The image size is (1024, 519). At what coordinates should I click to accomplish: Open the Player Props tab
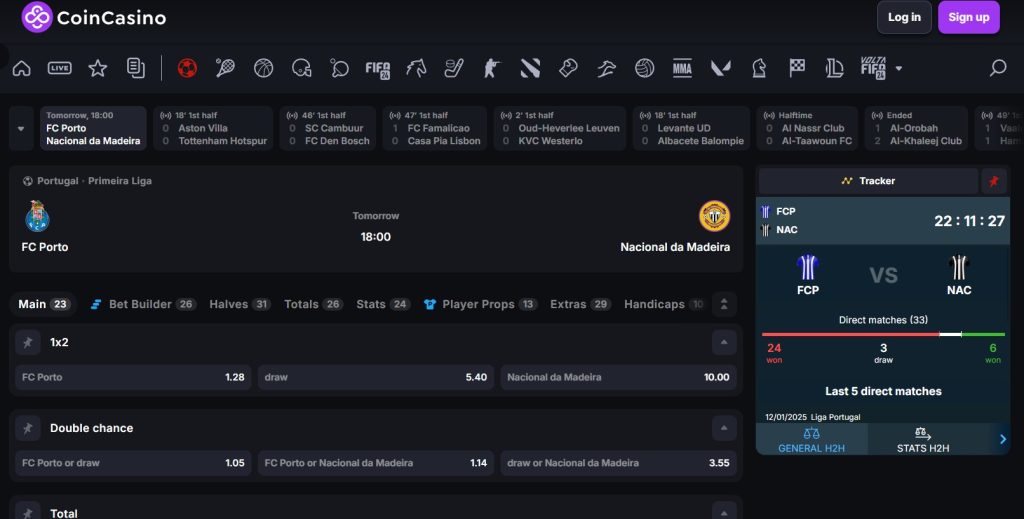click(x=480, y=304)
